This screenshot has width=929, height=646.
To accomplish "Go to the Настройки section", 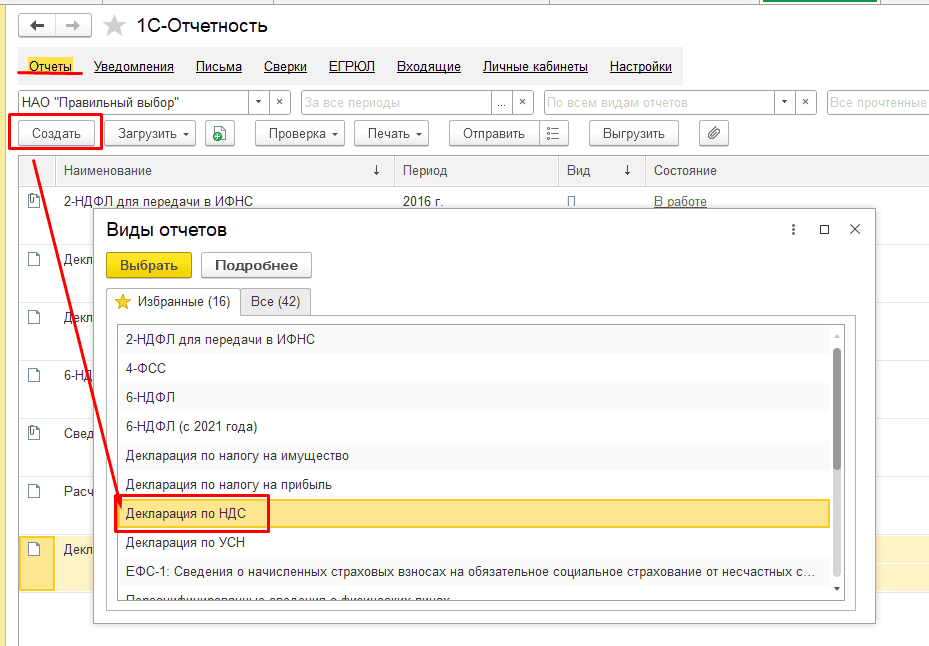I will point(640,67).
